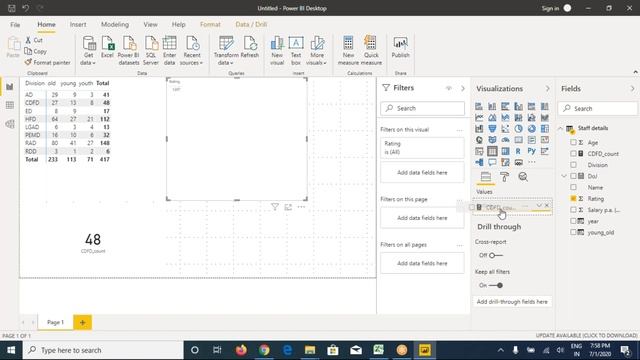Create a New measure
640x360 pixels.
(x=348, y=51)
